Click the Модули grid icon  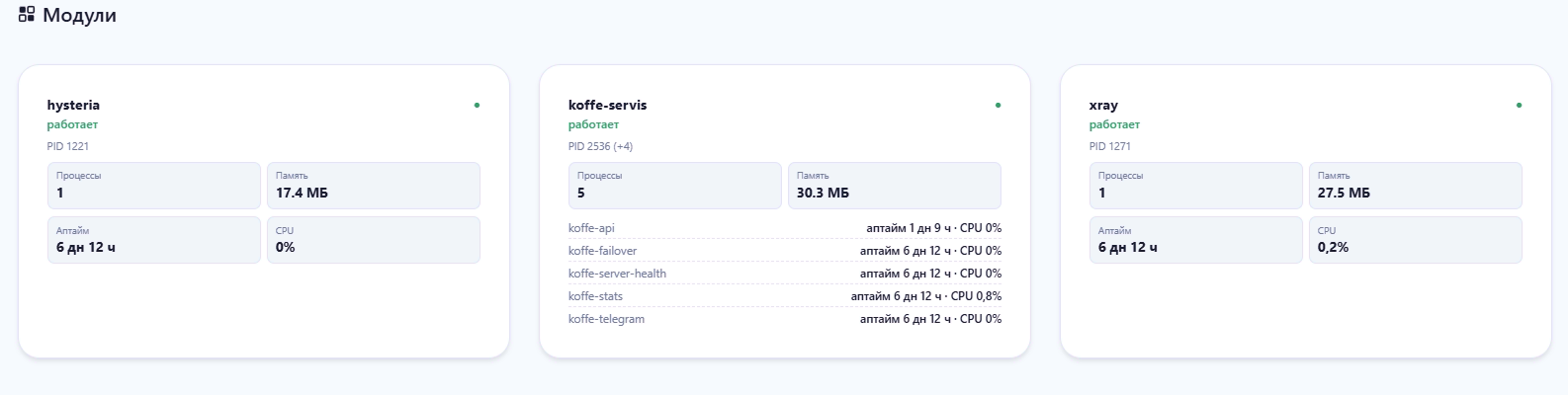[27, 15]
